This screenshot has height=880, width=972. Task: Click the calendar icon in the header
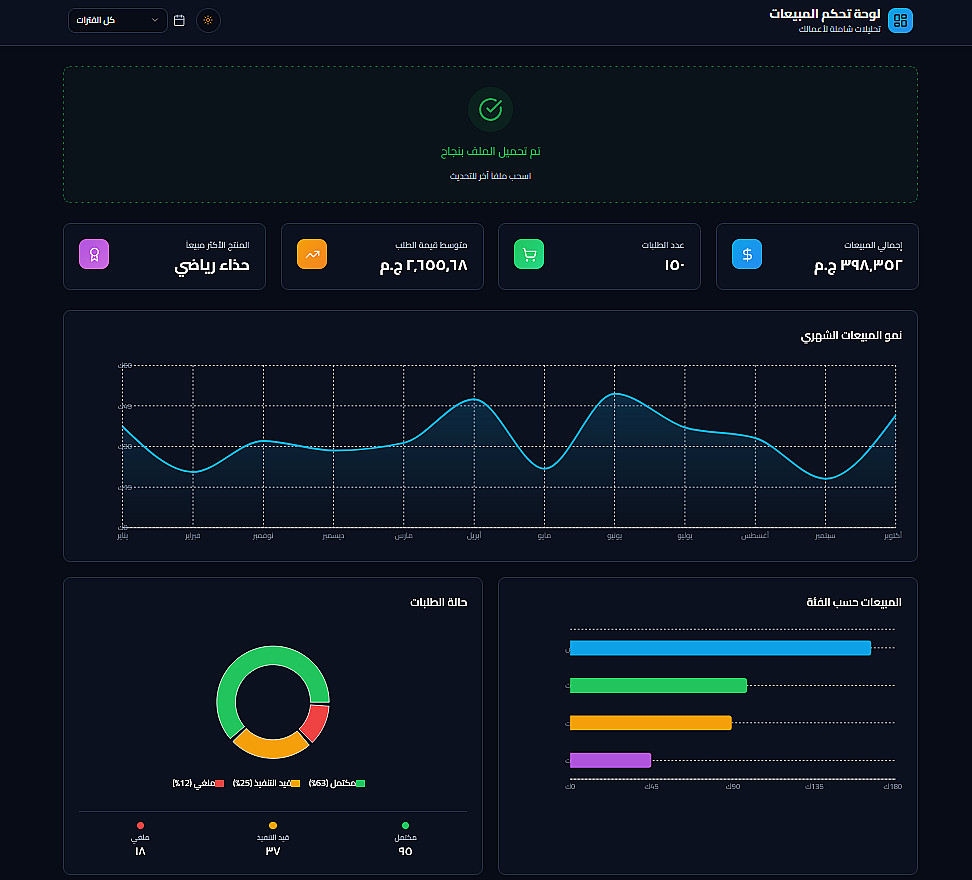pyautogui.click(x=179, y=20)
